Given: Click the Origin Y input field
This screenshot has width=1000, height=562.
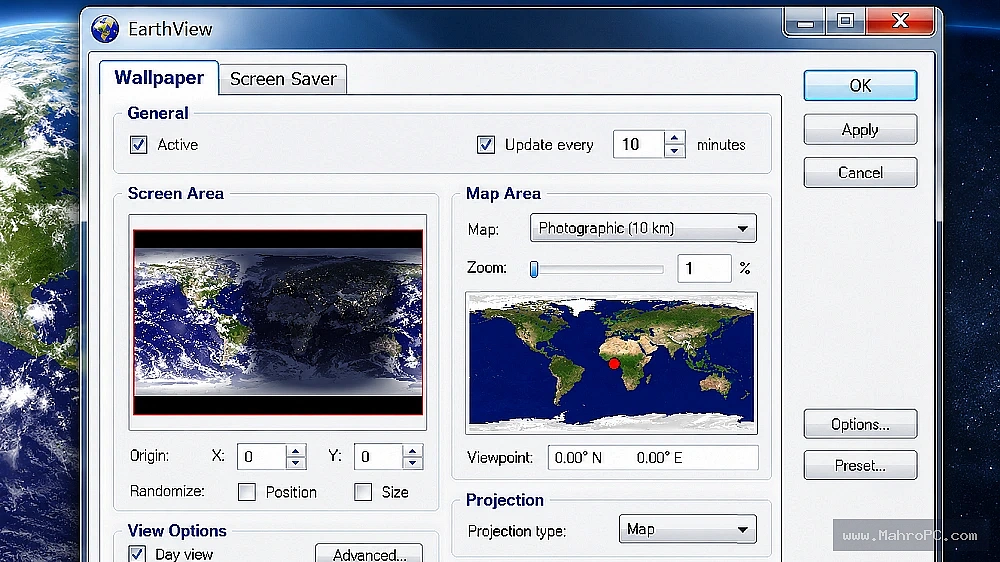Looking at the screenshot, I should tap(378, 457).
